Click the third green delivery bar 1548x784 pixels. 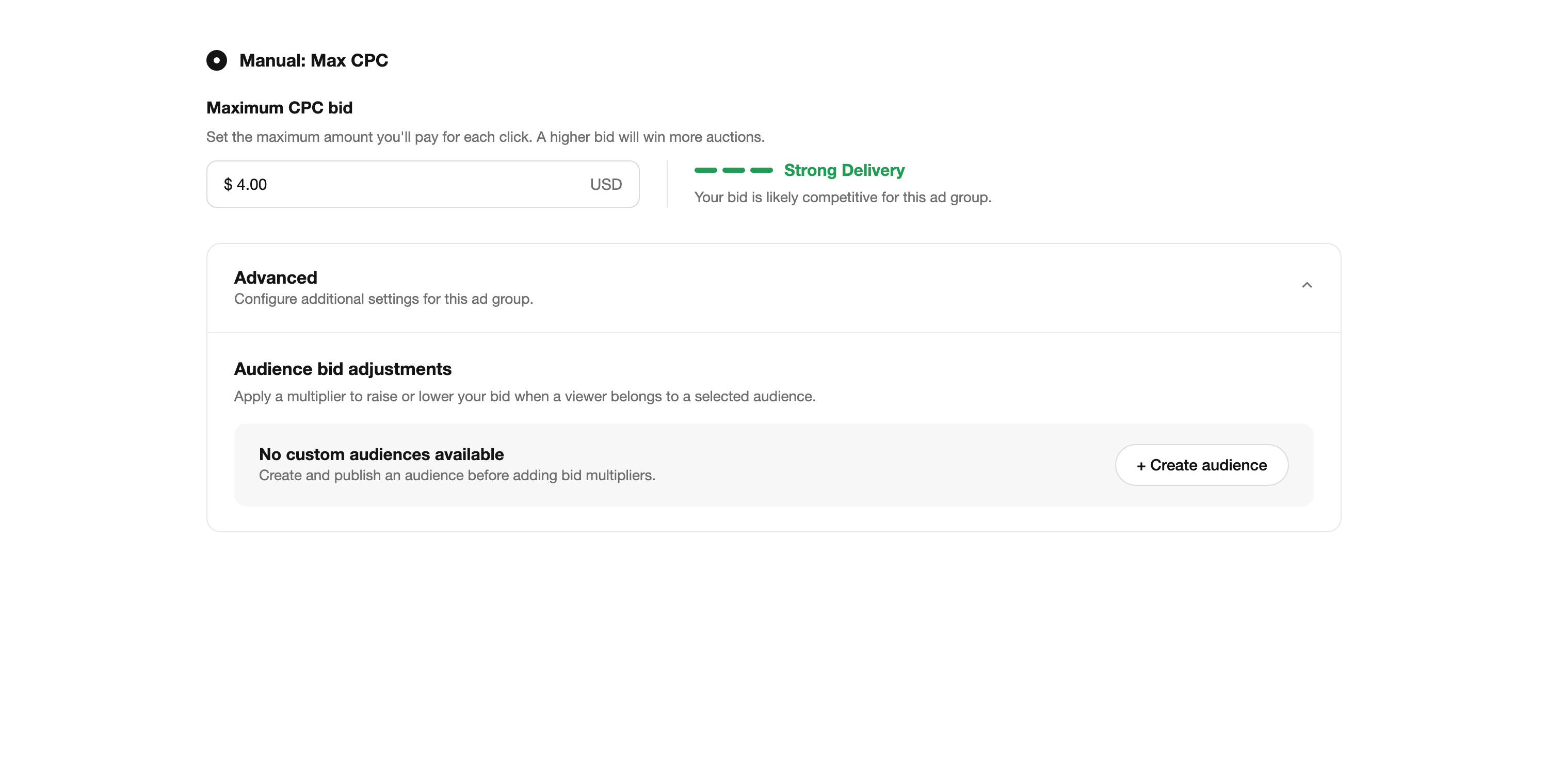click(762, 170)
